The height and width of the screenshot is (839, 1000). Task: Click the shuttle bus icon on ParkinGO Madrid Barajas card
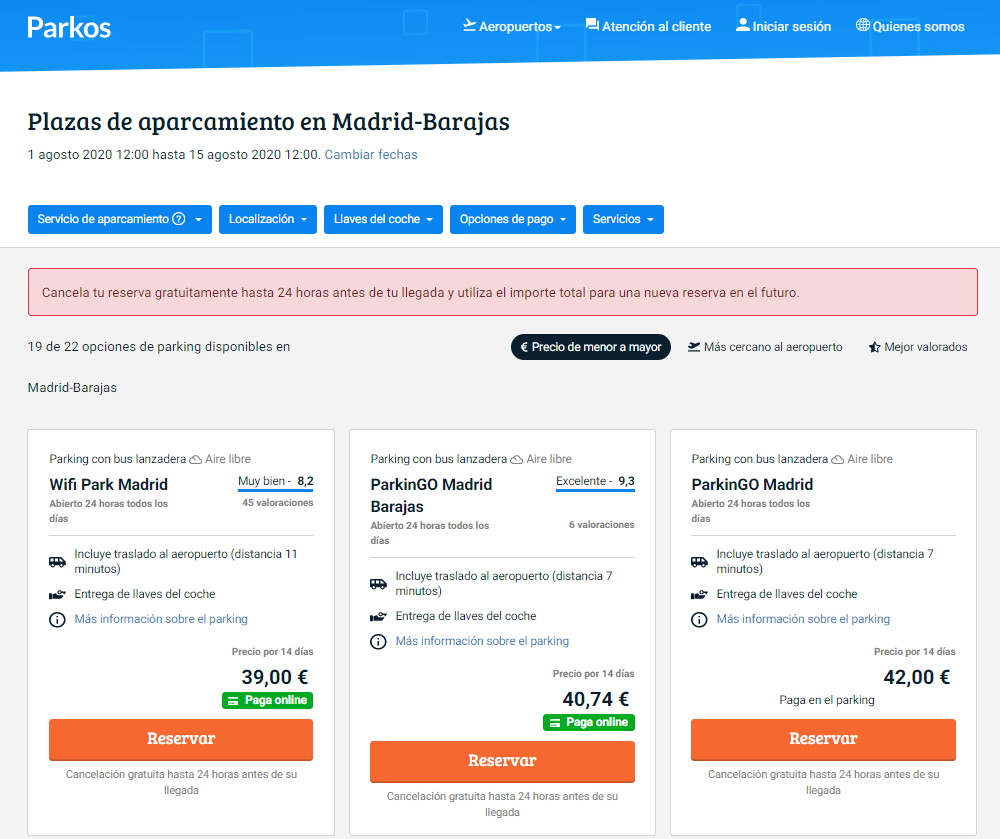(x=378, y=583)
